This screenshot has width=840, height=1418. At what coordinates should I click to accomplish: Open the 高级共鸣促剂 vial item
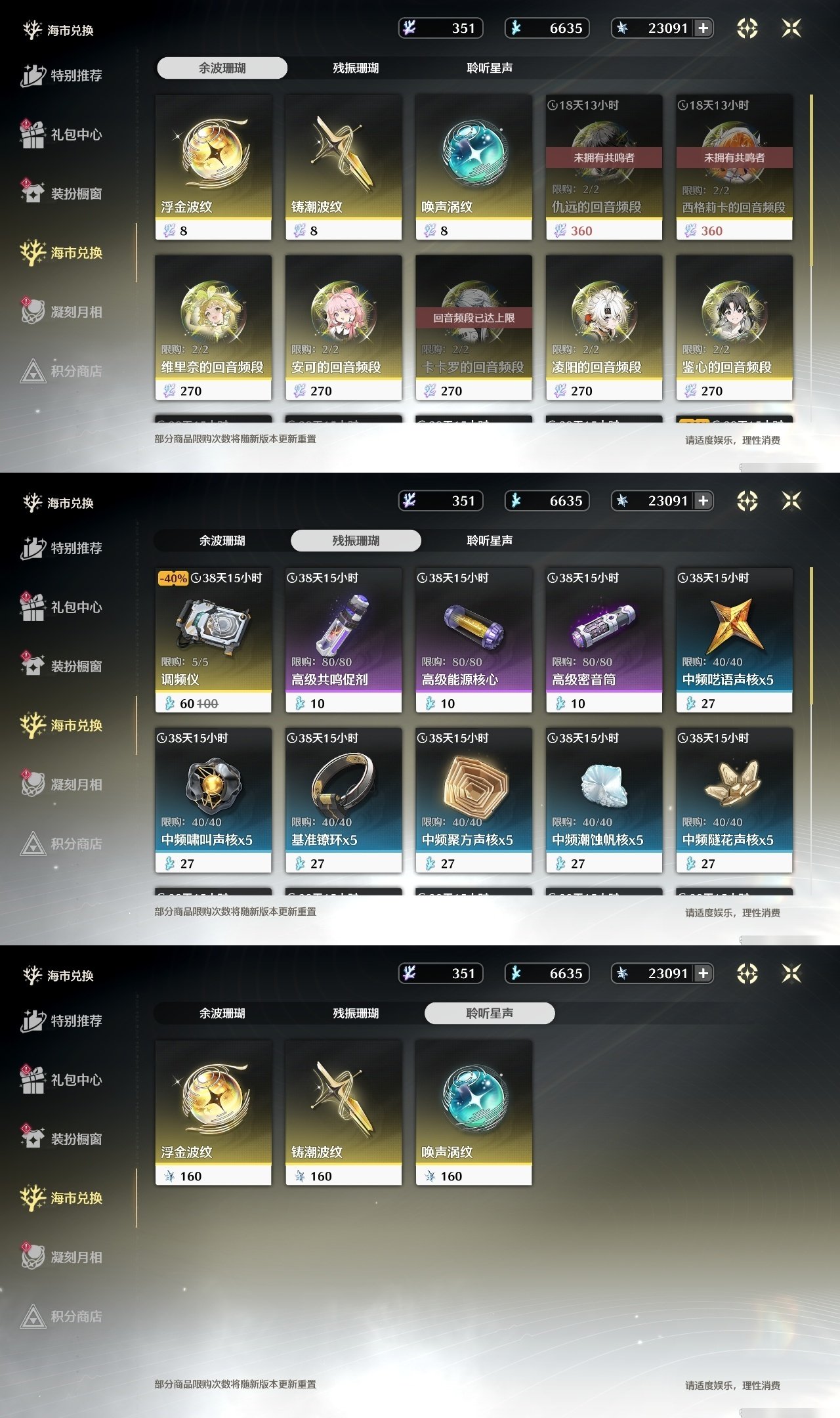coord(343,640)
